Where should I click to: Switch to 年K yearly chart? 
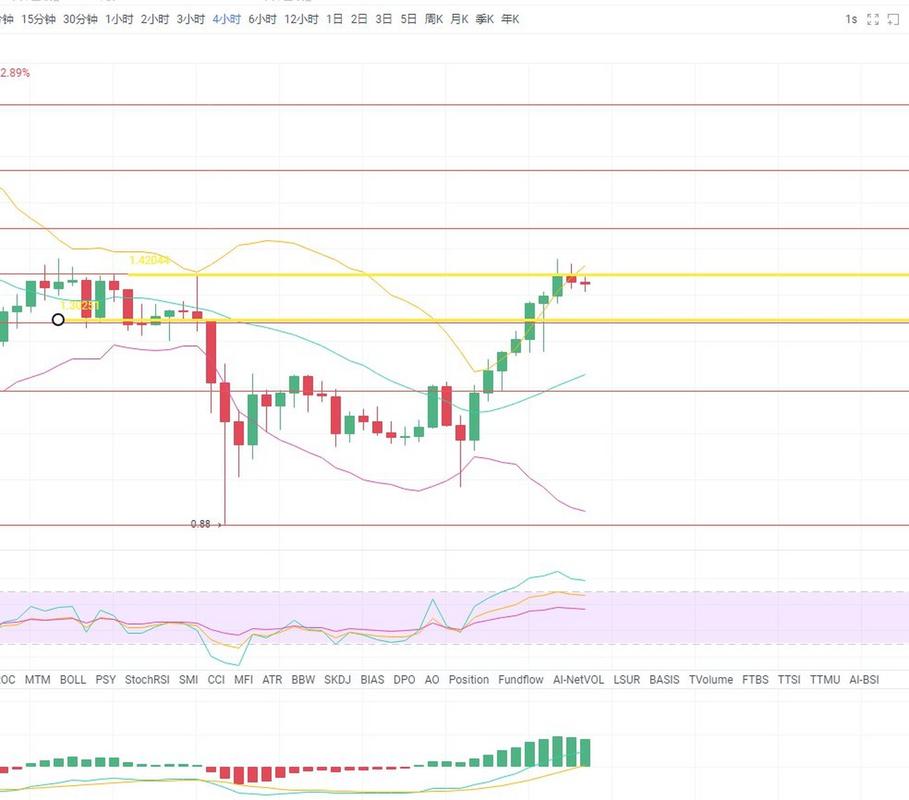pos(510,19)
